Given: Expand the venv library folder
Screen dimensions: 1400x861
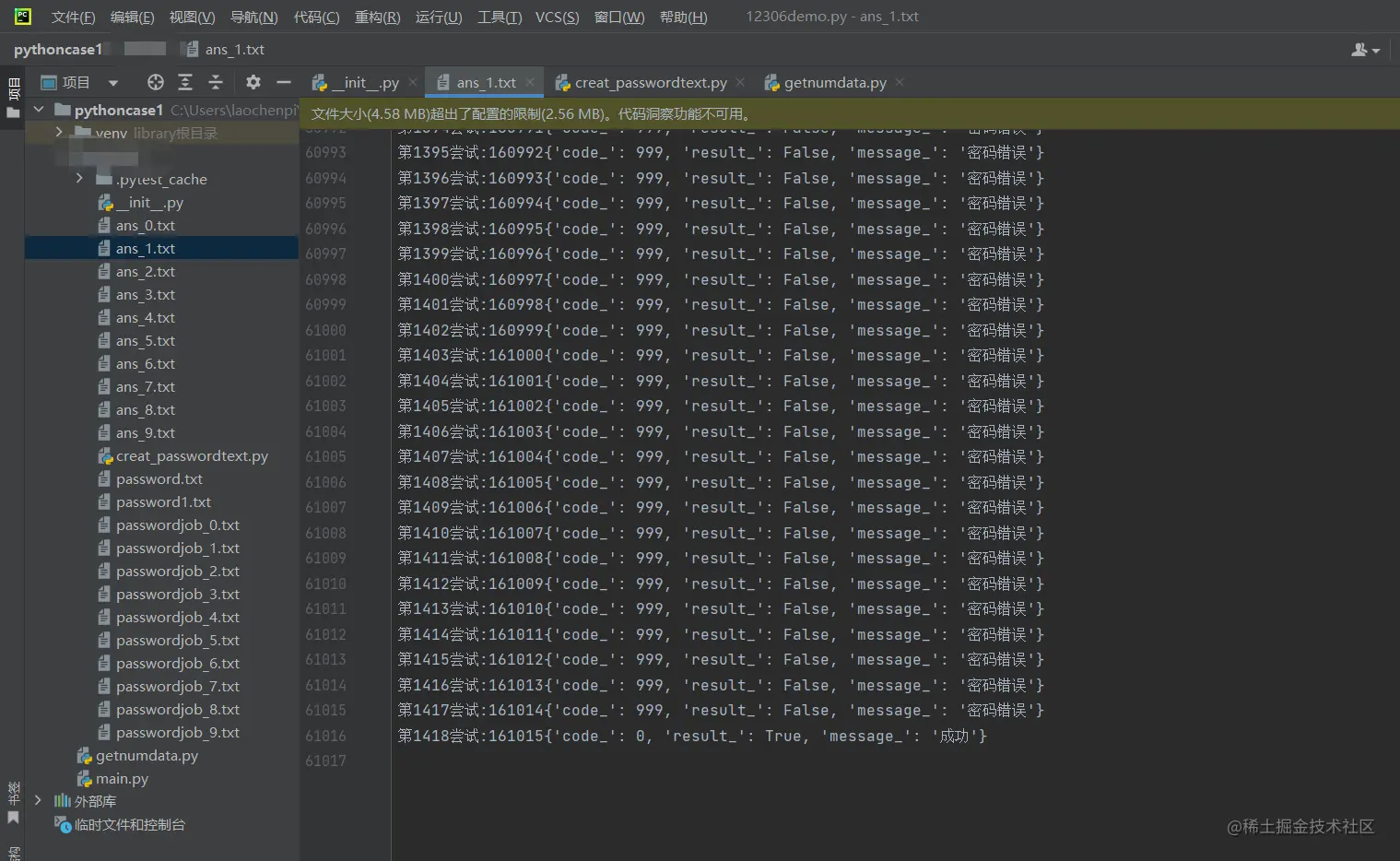Looking at the screenshot, I should [x=59, y=133].
